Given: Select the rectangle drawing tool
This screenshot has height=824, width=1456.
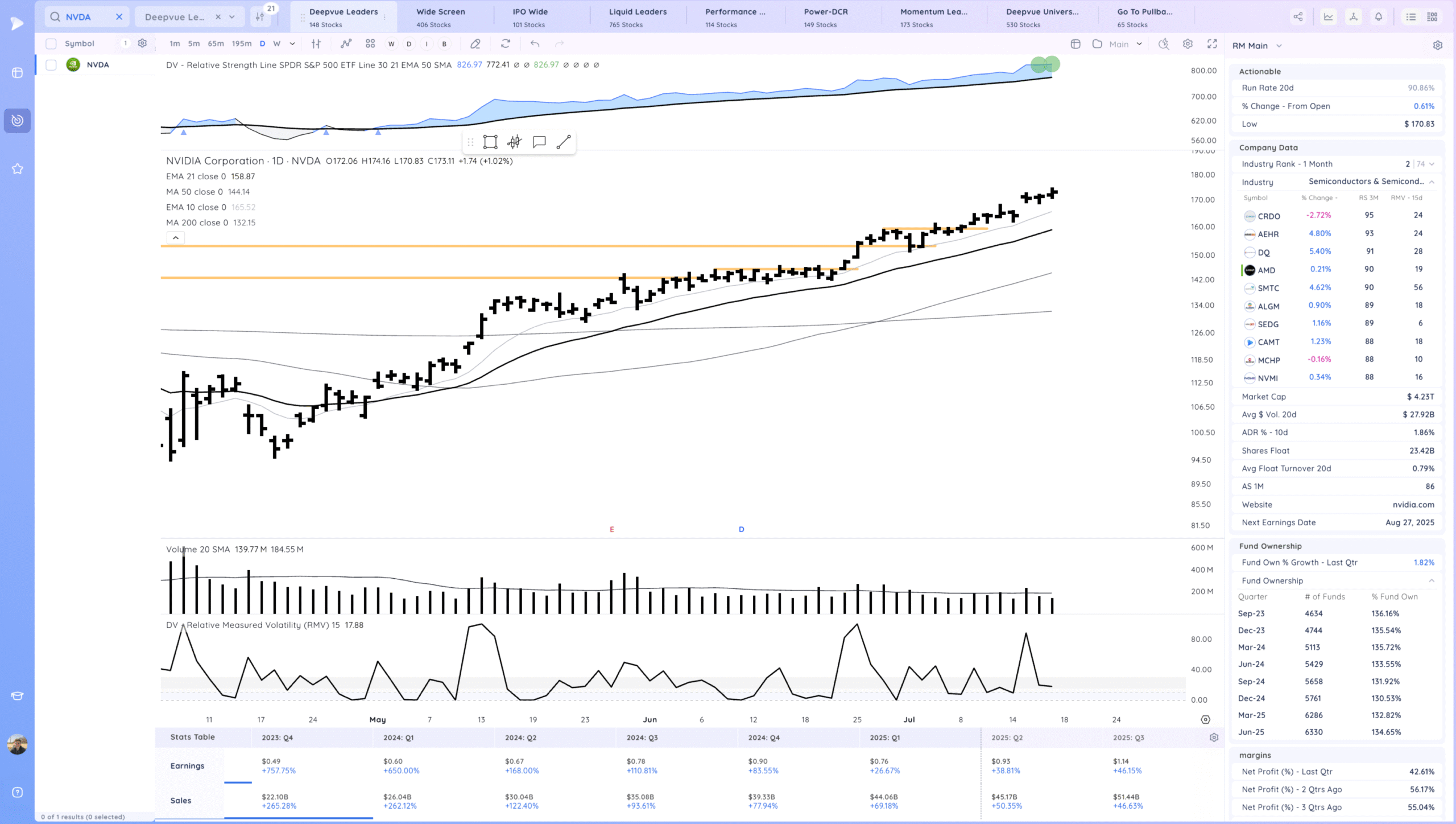Looking at the screenshot, I should tap(490, 142).
